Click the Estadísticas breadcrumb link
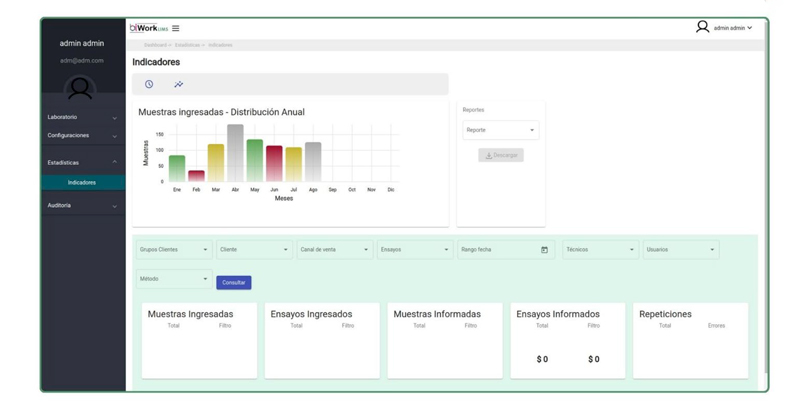The width and height of the screenshot is (800, 409). [187, 45]
